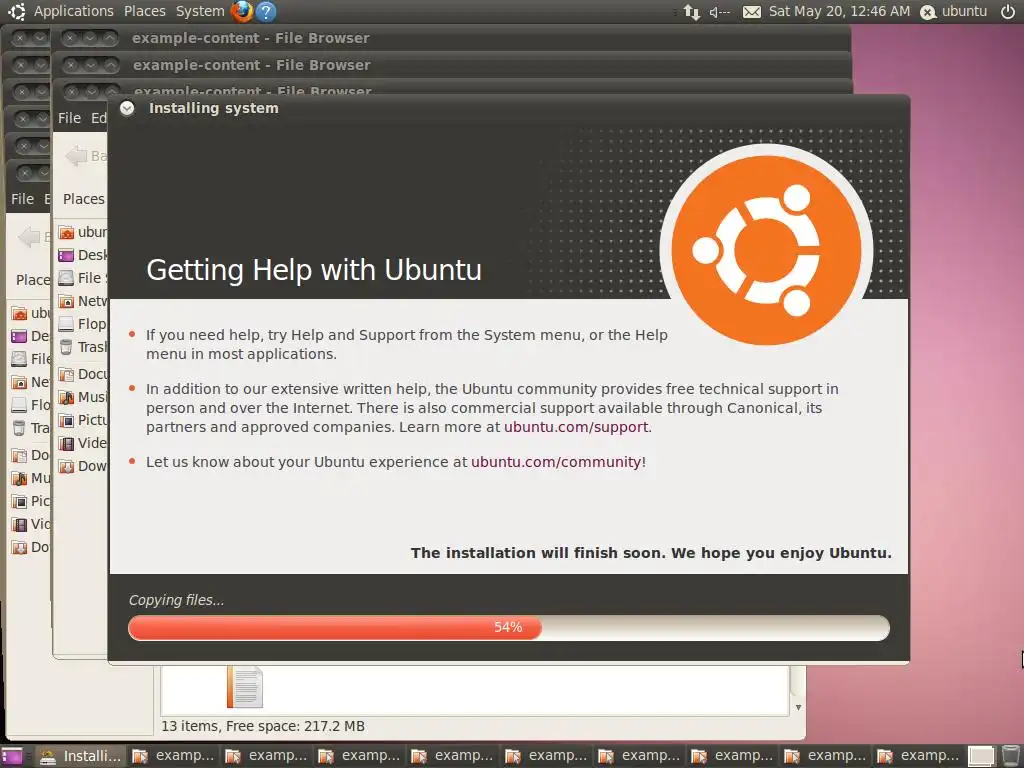Screen dimensions: 1024x768
Task: Select Videos entry in frontmost File Browser sidebar
Action: (82, 443)
